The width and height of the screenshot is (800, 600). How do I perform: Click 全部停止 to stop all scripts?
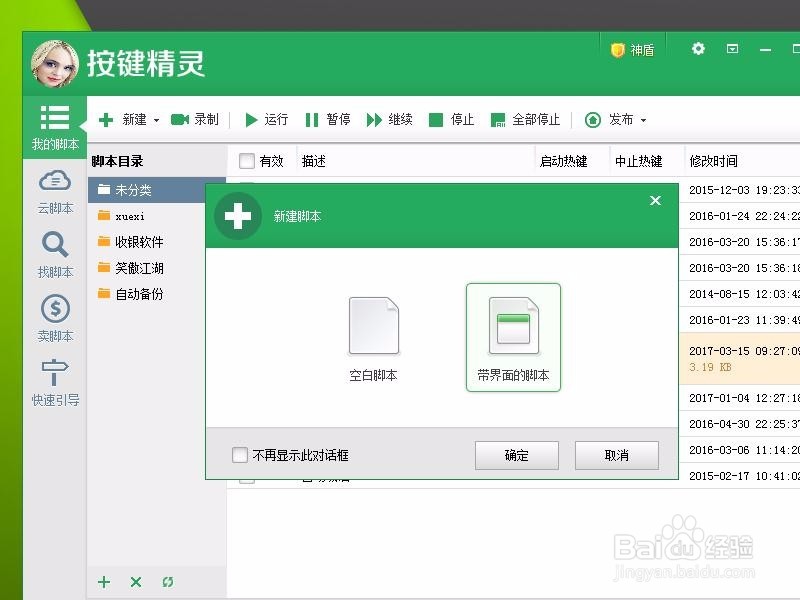[525, 119]
